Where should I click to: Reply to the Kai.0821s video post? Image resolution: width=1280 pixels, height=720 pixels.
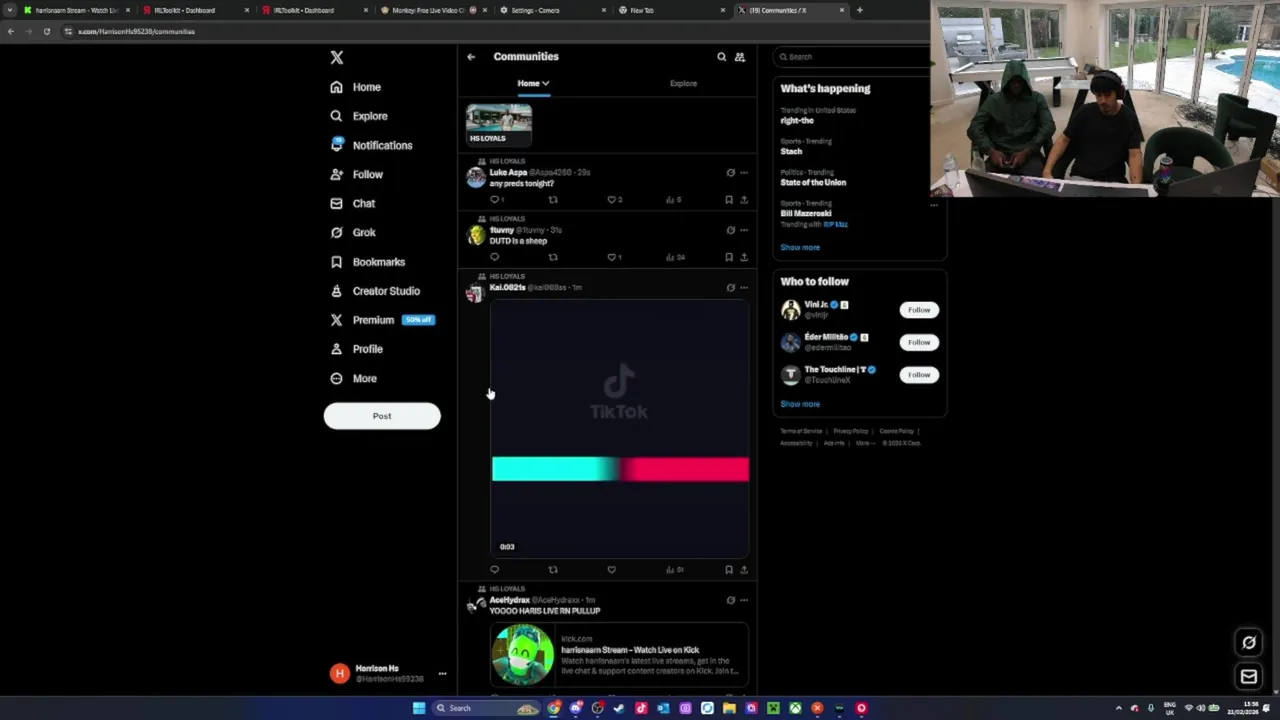[x=494, y=570]
